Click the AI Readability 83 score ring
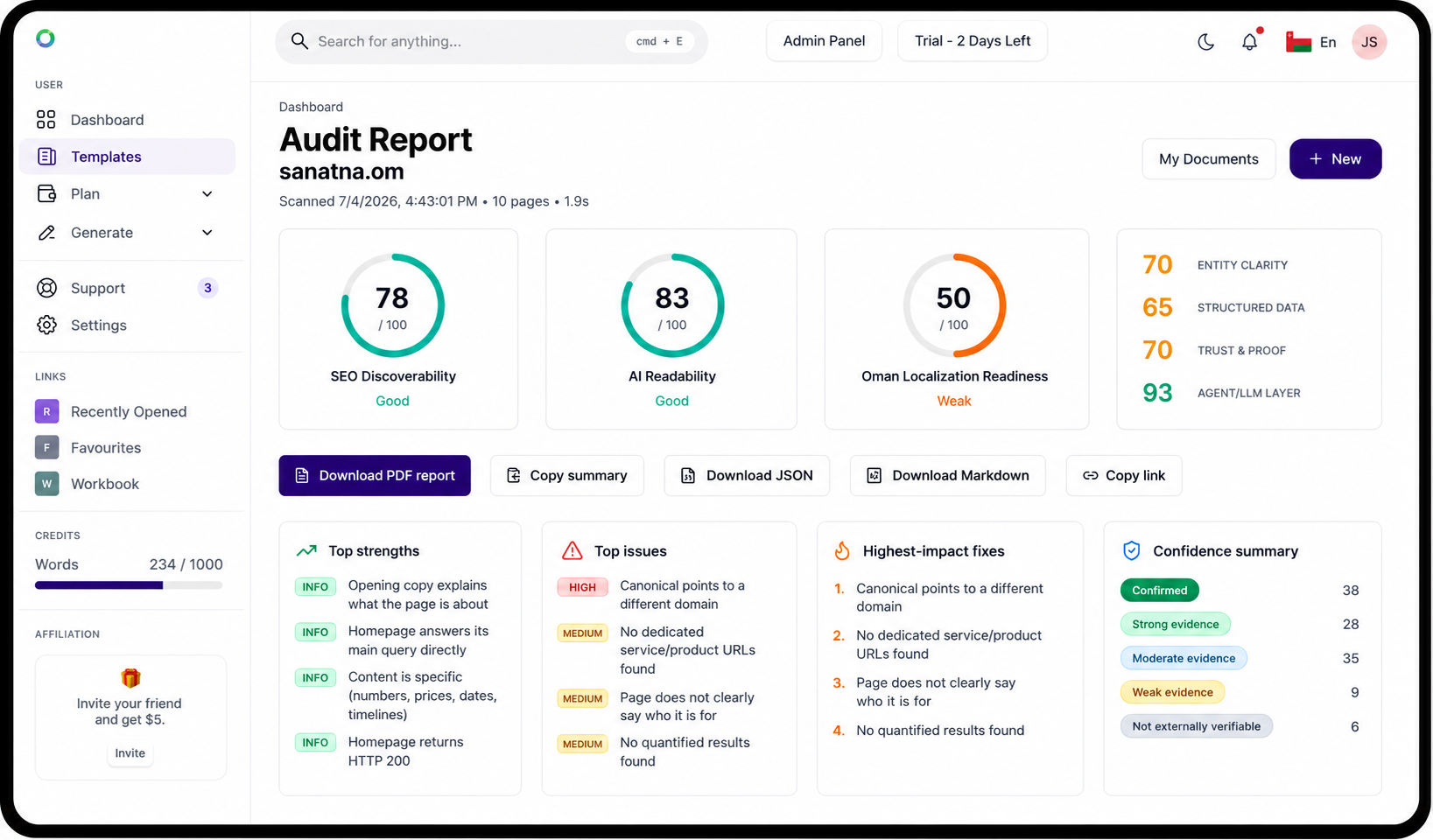 (672, 305)
